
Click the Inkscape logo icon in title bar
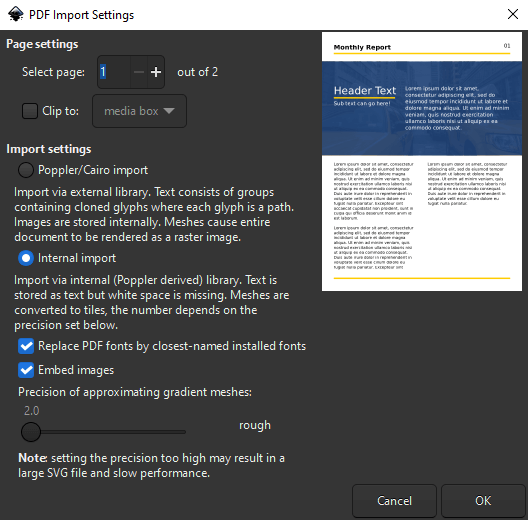click(15, 14)
